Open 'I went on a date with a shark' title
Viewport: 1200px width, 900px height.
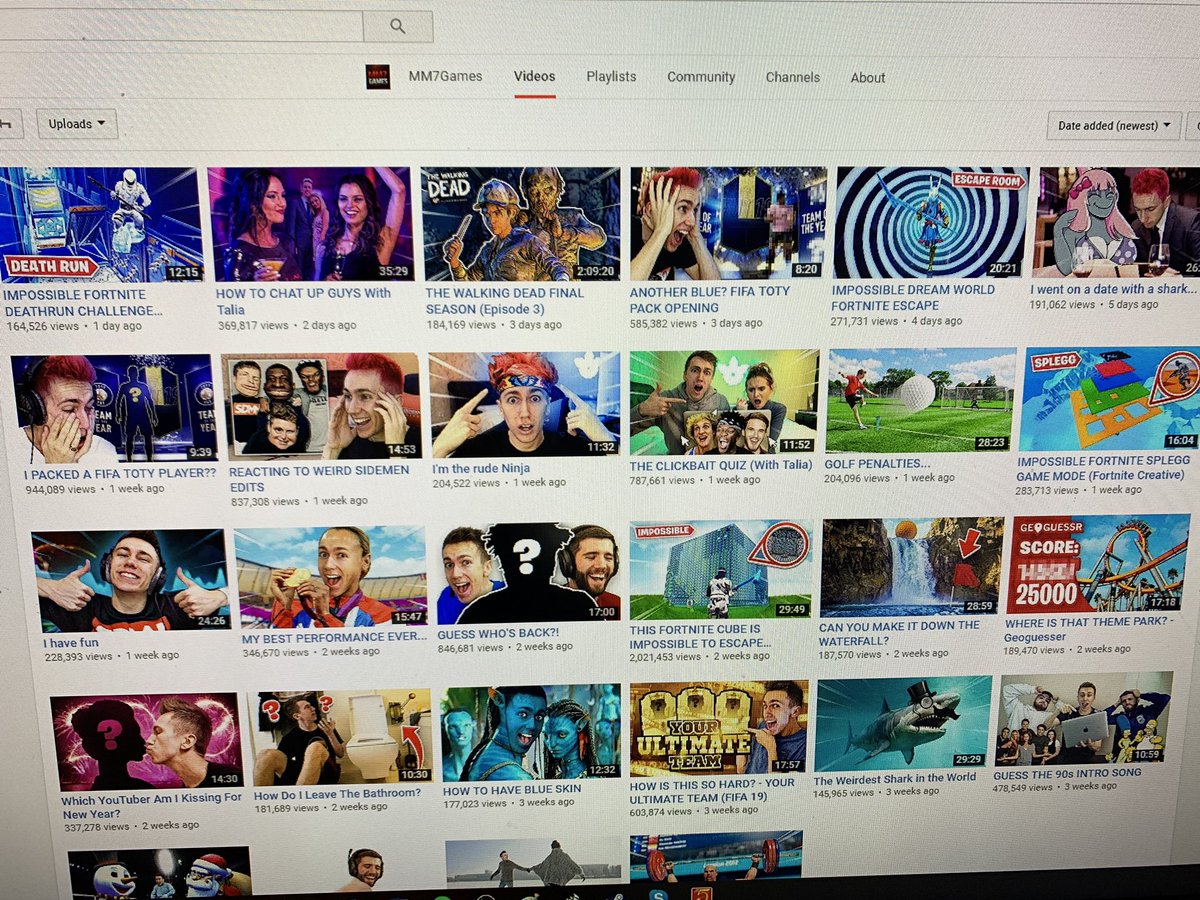1114,290
